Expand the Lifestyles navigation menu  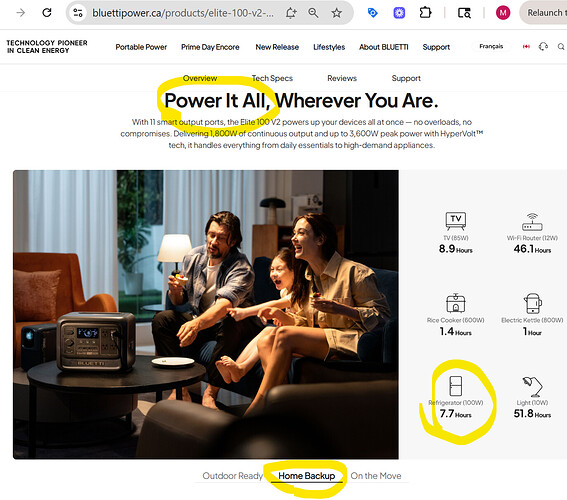tap(329, 47)
